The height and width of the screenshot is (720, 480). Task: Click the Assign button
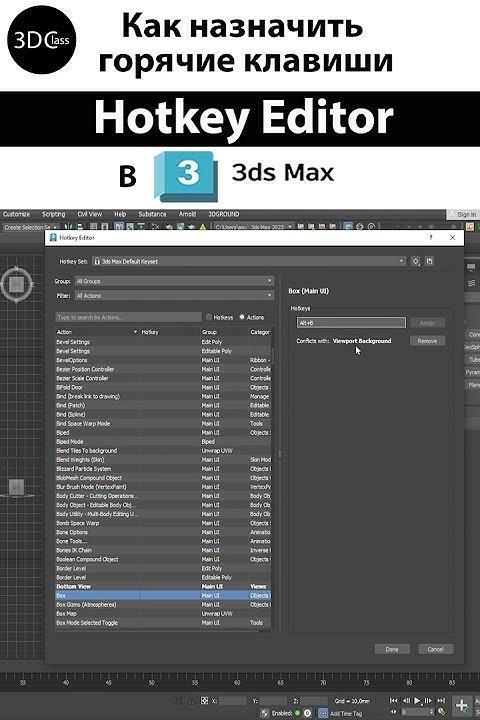(x=427, y=323)
